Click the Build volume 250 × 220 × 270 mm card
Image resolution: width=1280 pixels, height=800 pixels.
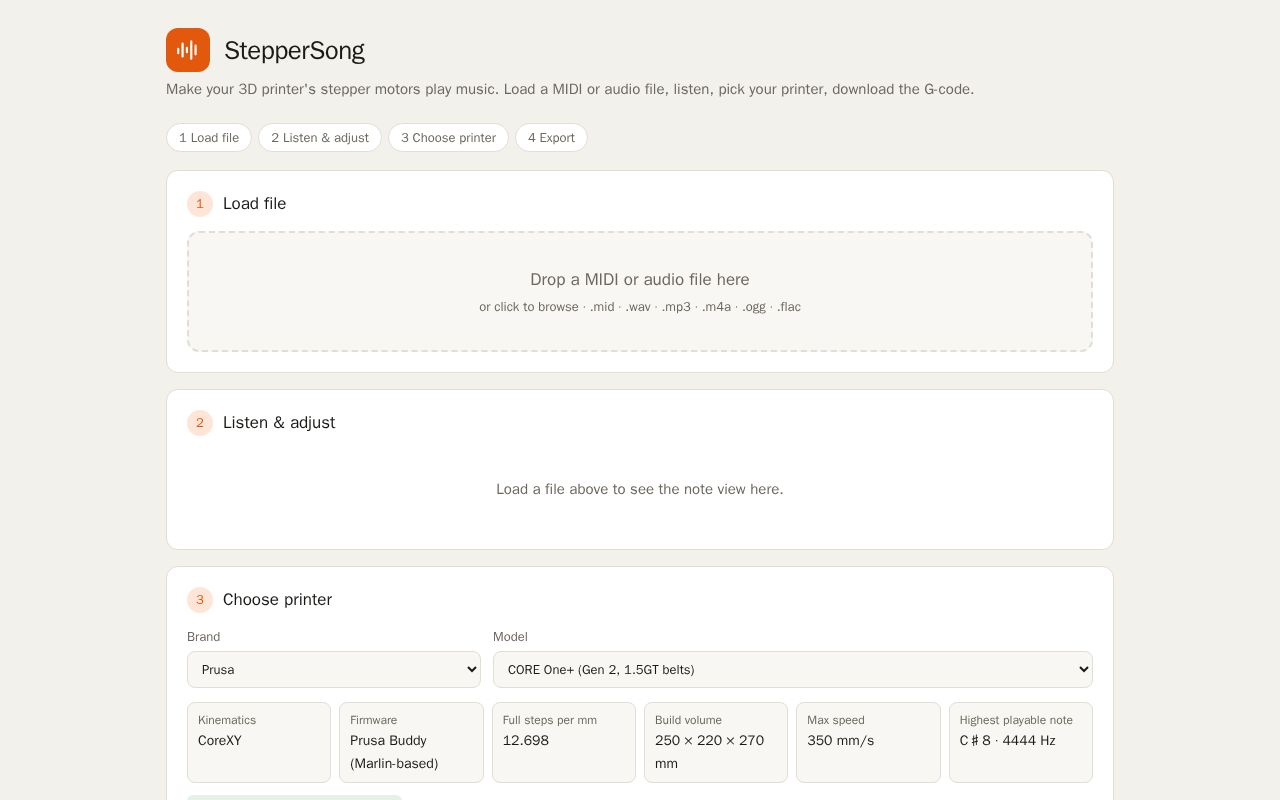pyautogui.click(x=716, y=742)
